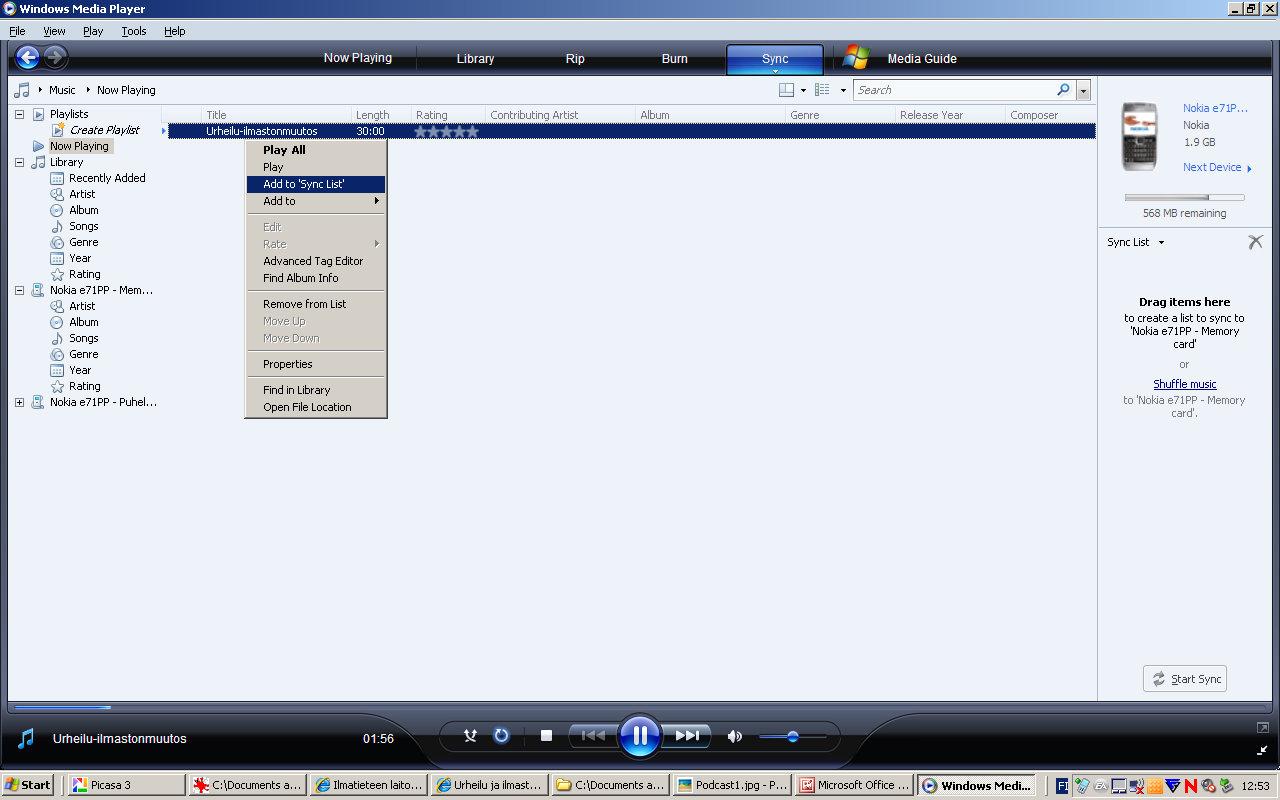The image size is (1280, 800).
Task: Stop playback with the square button
Action: click(x=546, y=736)
